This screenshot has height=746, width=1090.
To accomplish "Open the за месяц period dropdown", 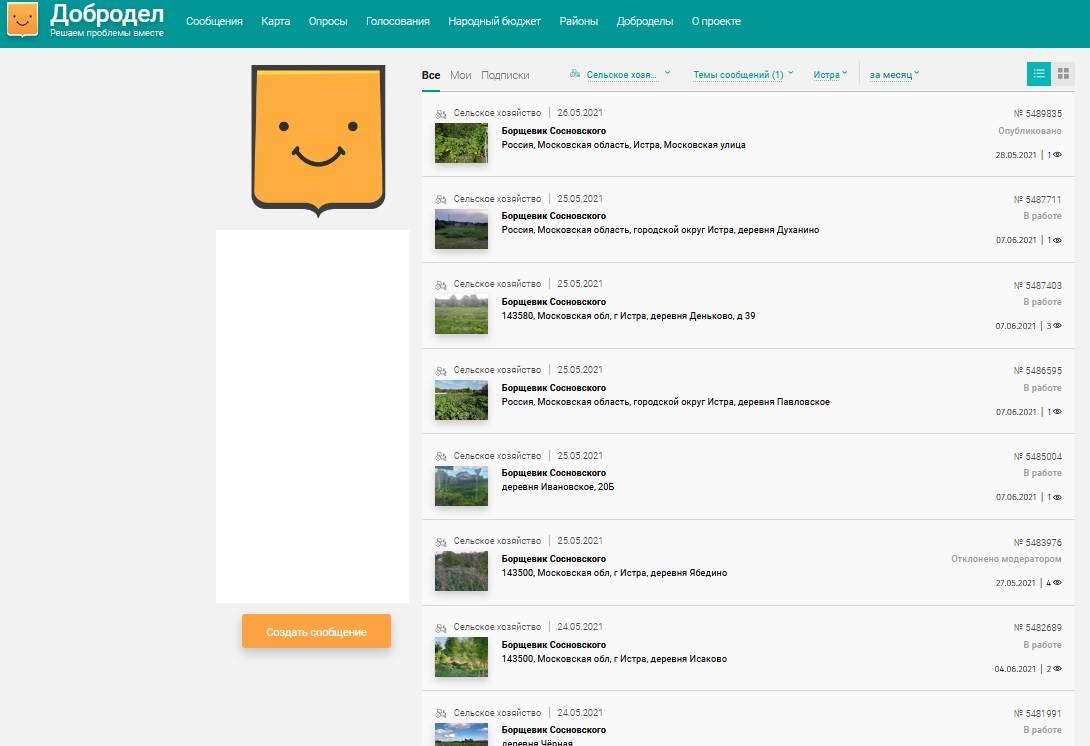I will point(894,75).
